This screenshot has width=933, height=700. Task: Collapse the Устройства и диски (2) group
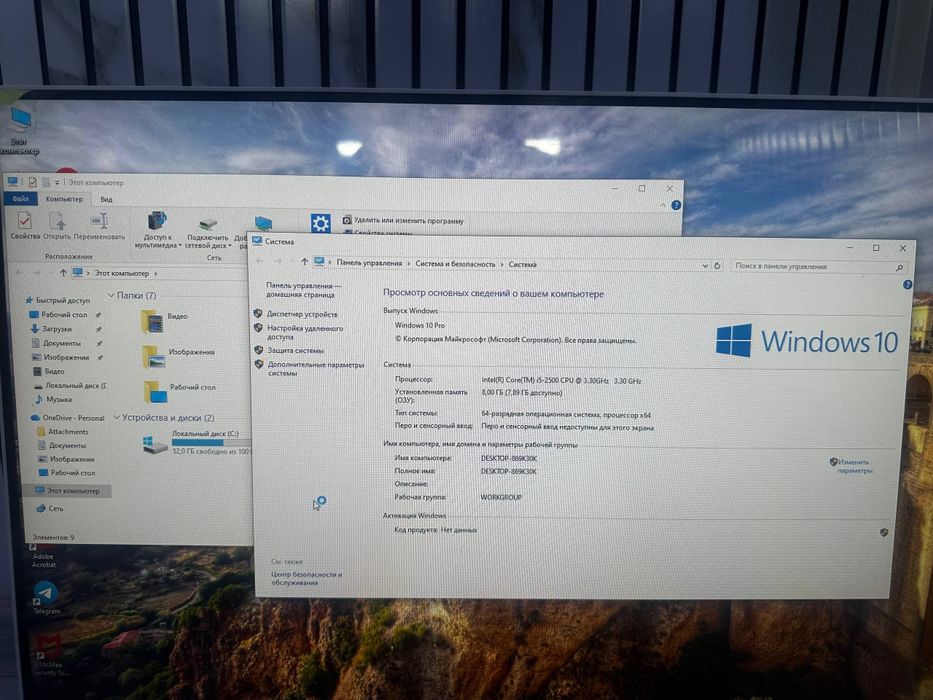[x=117, y=418]
